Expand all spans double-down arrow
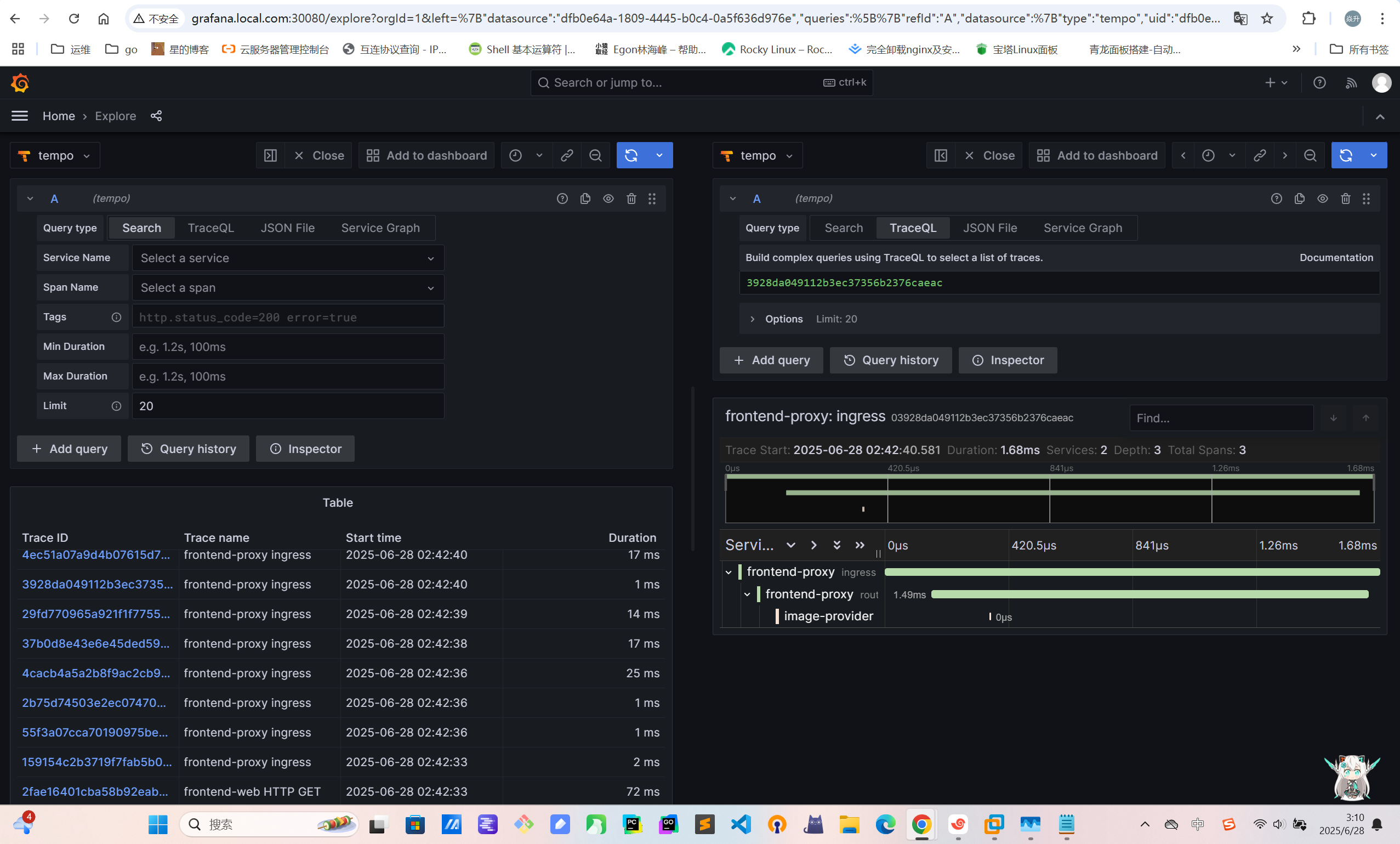Viewport: 1400px width, 844px height. [x=837, y=545]
